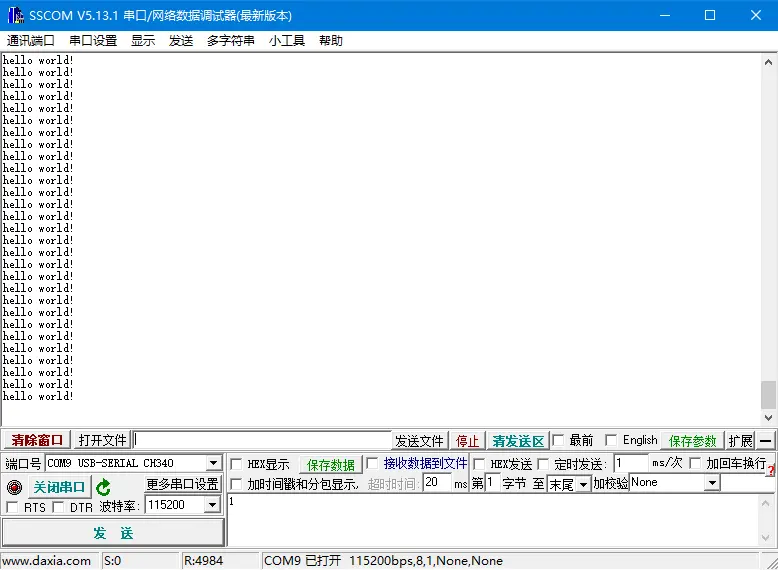Click the 定时发送 interval ms field
778x570 pixels.
(x=631, y=463)
